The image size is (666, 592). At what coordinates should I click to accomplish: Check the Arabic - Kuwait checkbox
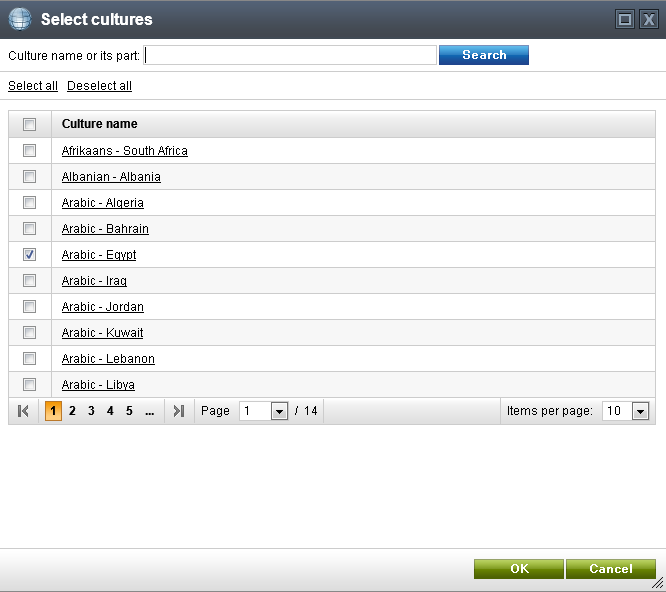[29, 332]
